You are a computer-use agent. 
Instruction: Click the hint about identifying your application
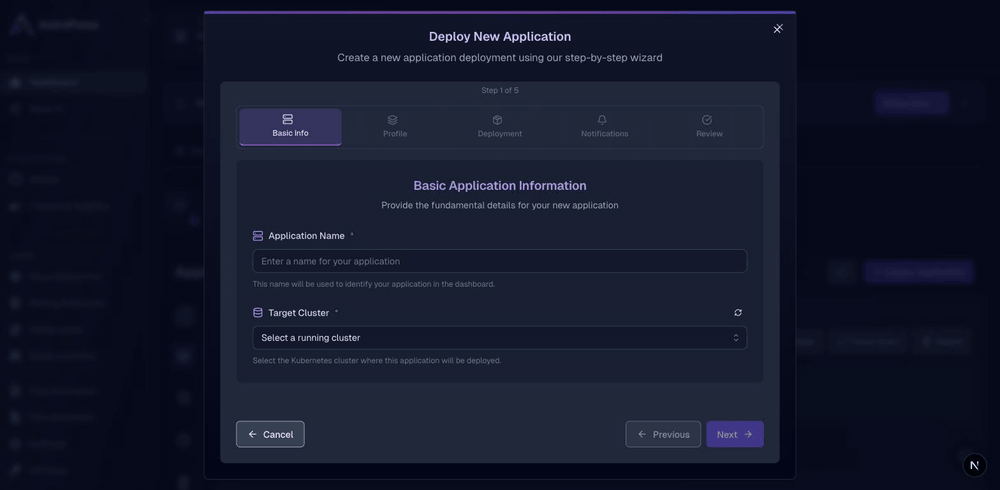374,284
